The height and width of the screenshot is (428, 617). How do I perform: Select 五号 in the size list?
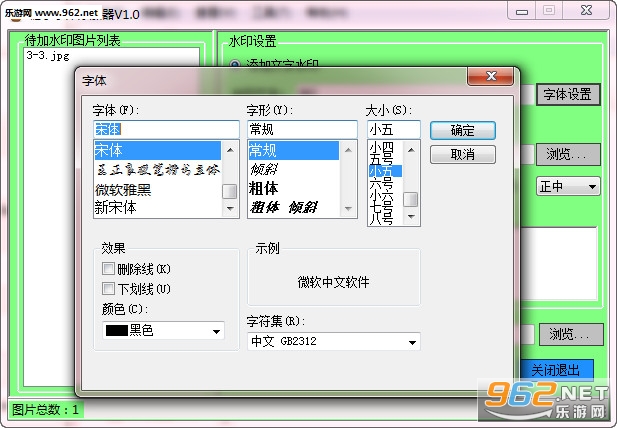(x=385, y=159)
